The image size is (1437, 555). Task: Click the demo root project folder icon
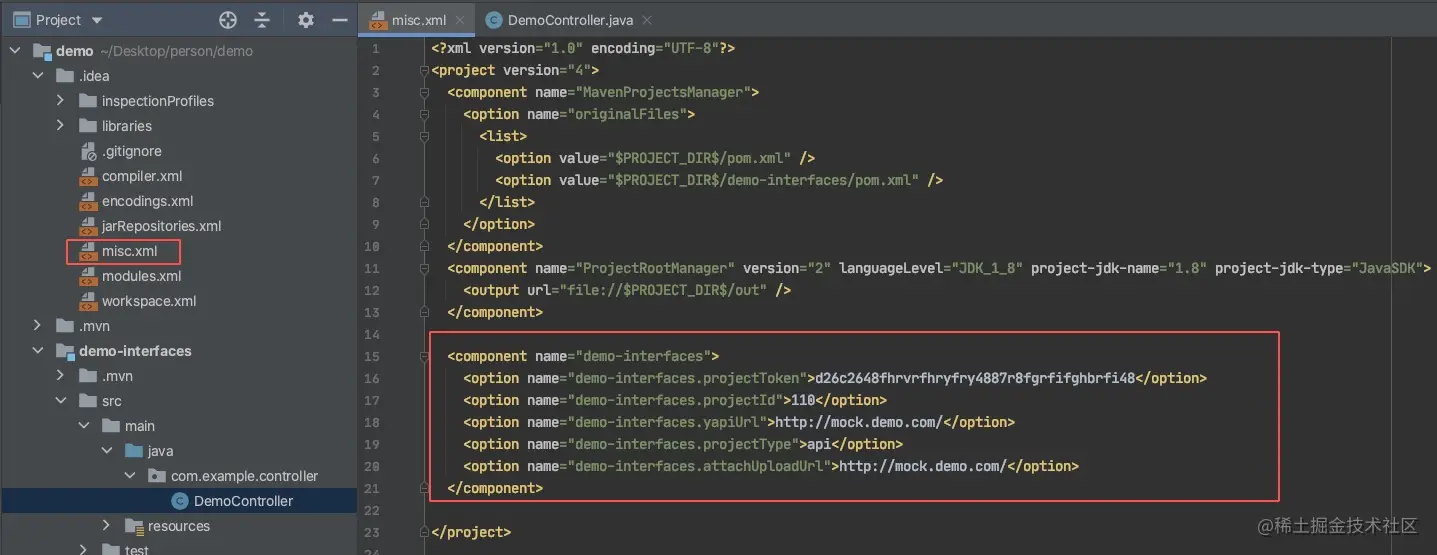tap(42, 51)
